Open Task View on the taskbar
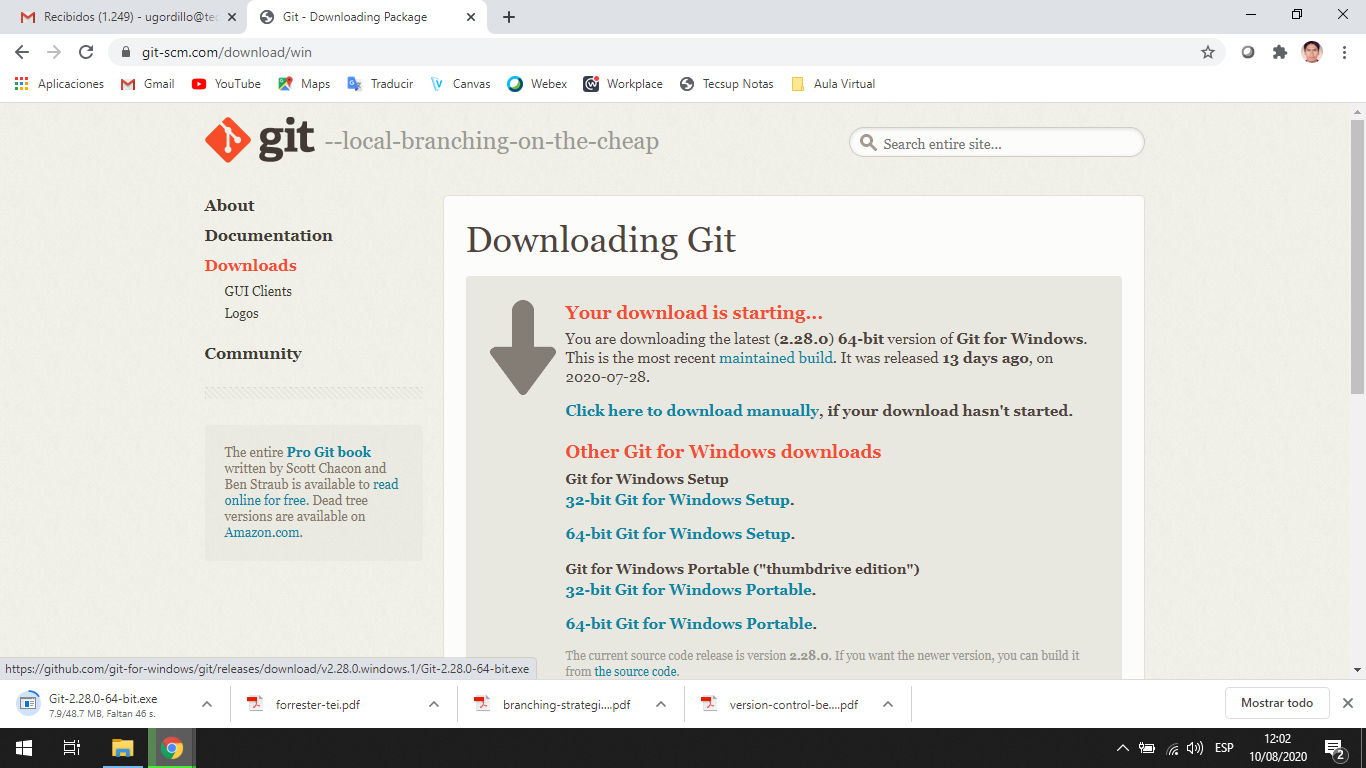 [x=72, y=748]
